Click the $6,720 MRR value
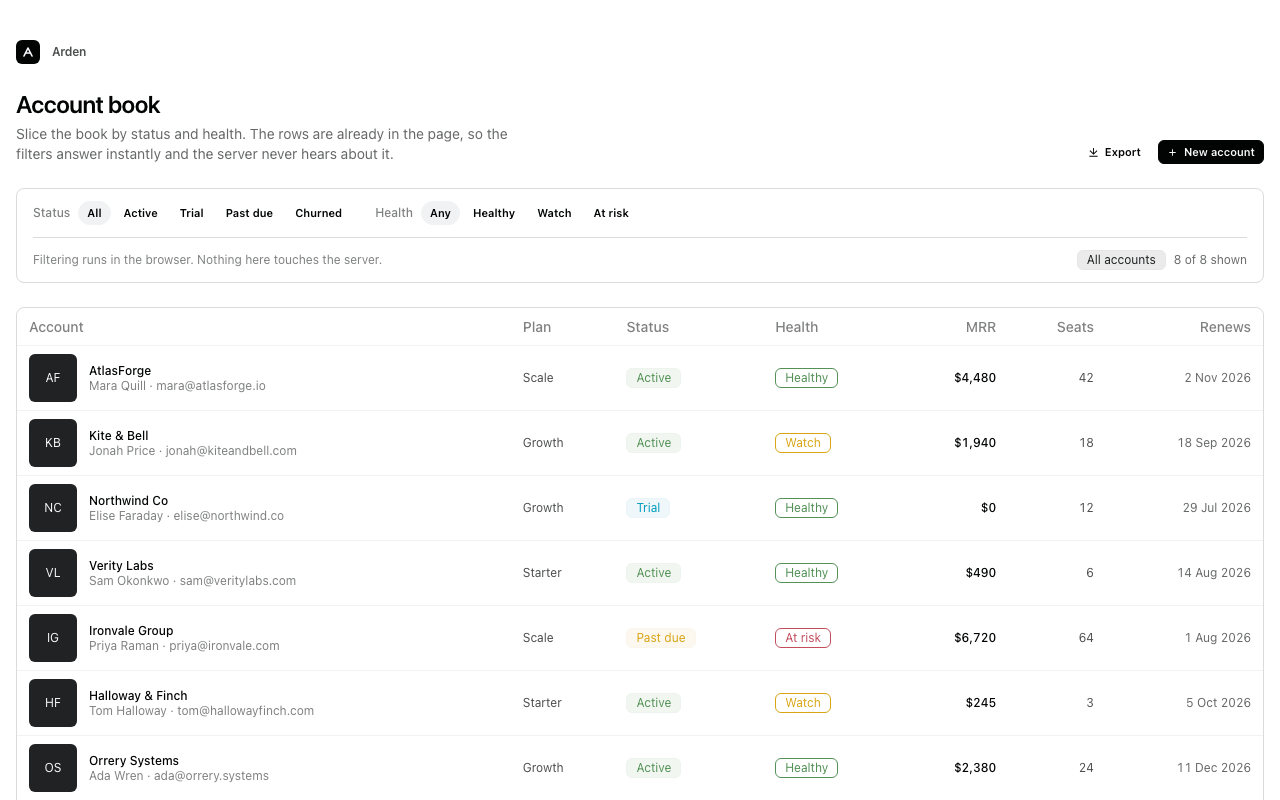This screenshot has width=1280, height=800. point(975,638)
